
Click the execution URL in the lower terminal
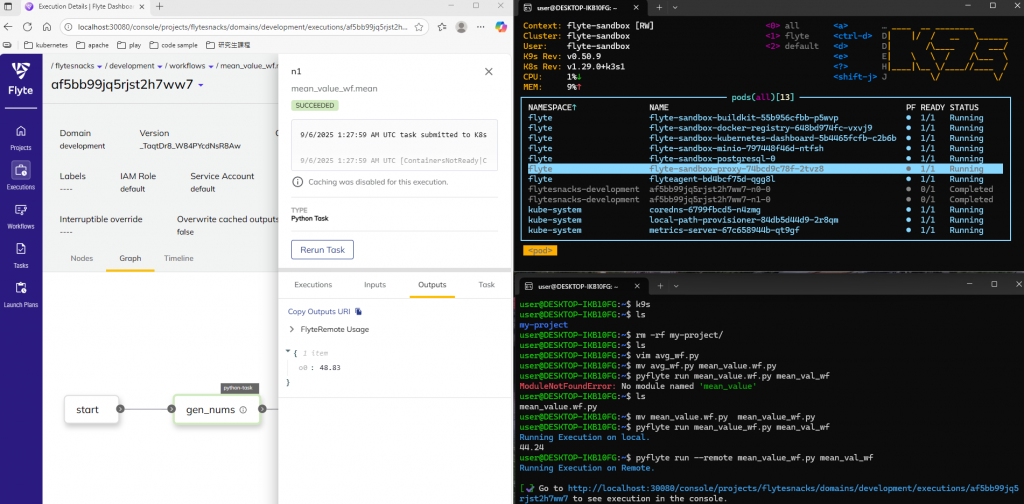pyautogui.click(x=769, y=493)
